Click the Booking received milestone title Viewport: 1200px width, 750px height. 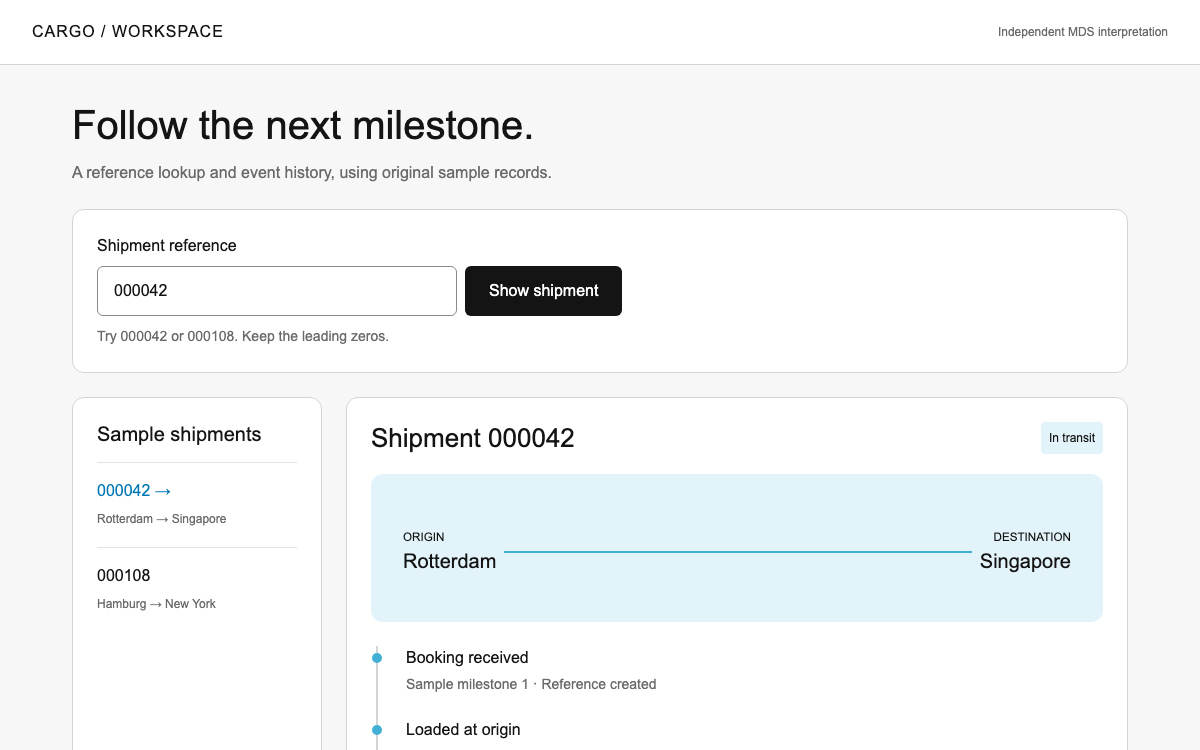[467, 658]
